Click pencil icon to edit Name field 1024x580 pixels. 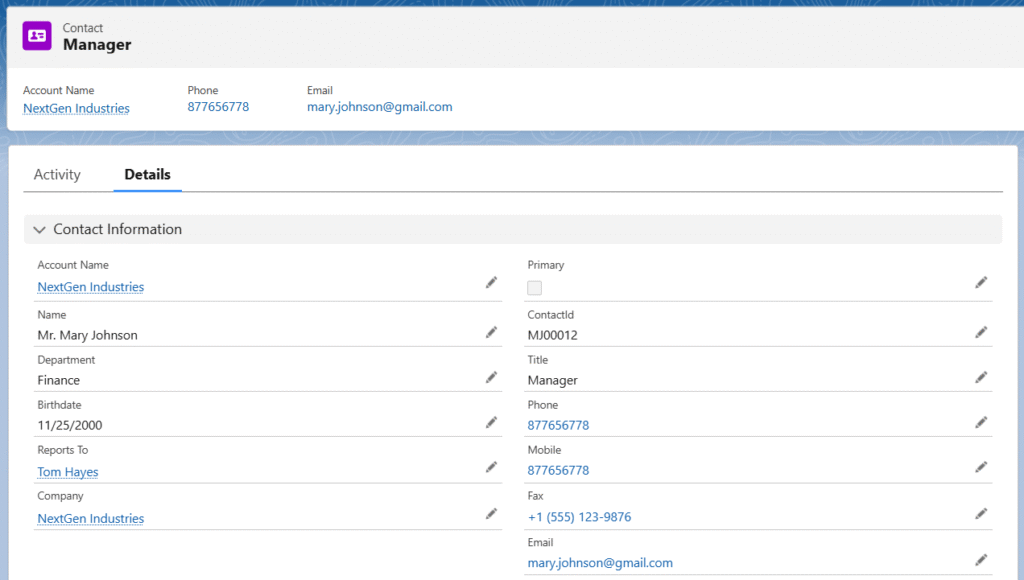point(491,332)
